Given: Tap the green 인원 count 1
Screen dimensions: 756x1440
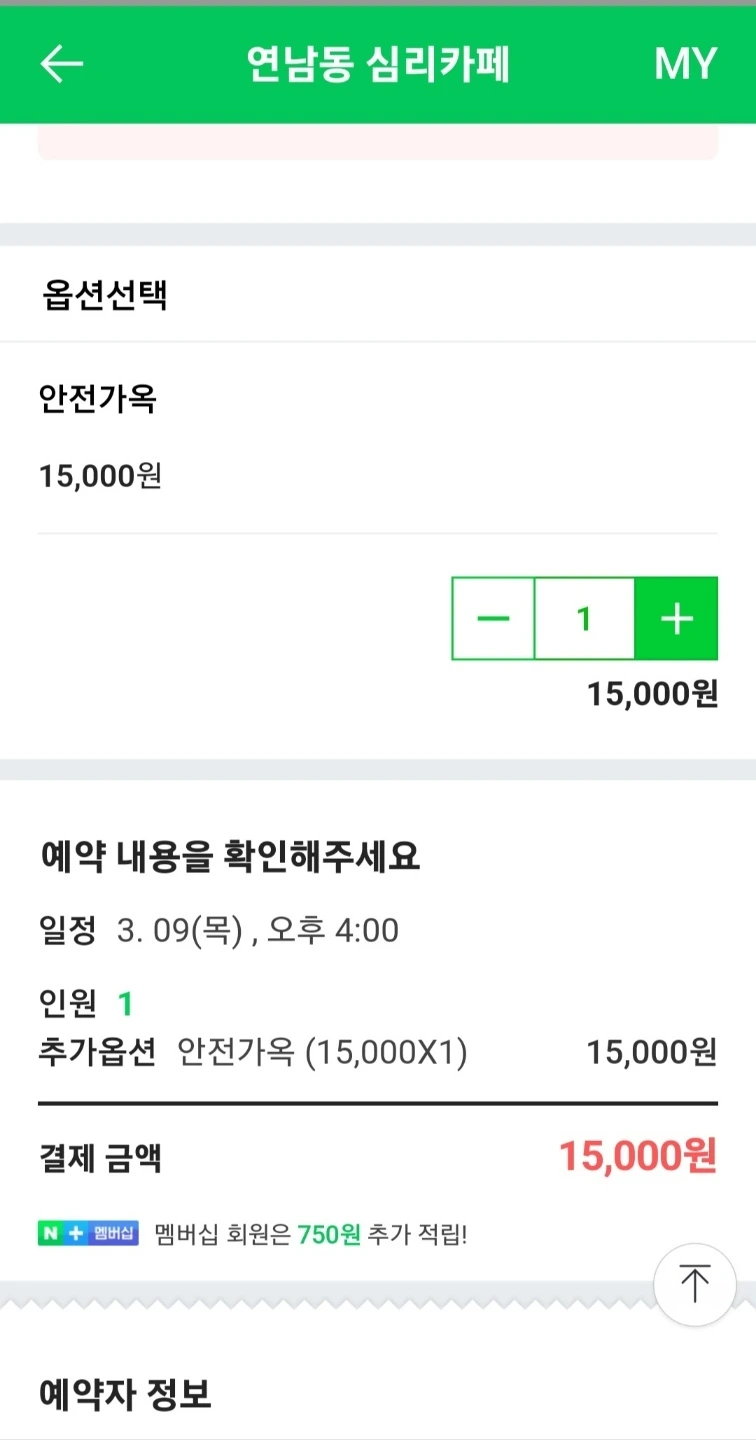Looking at the screenshot, I should click(x=125, y=1003).
